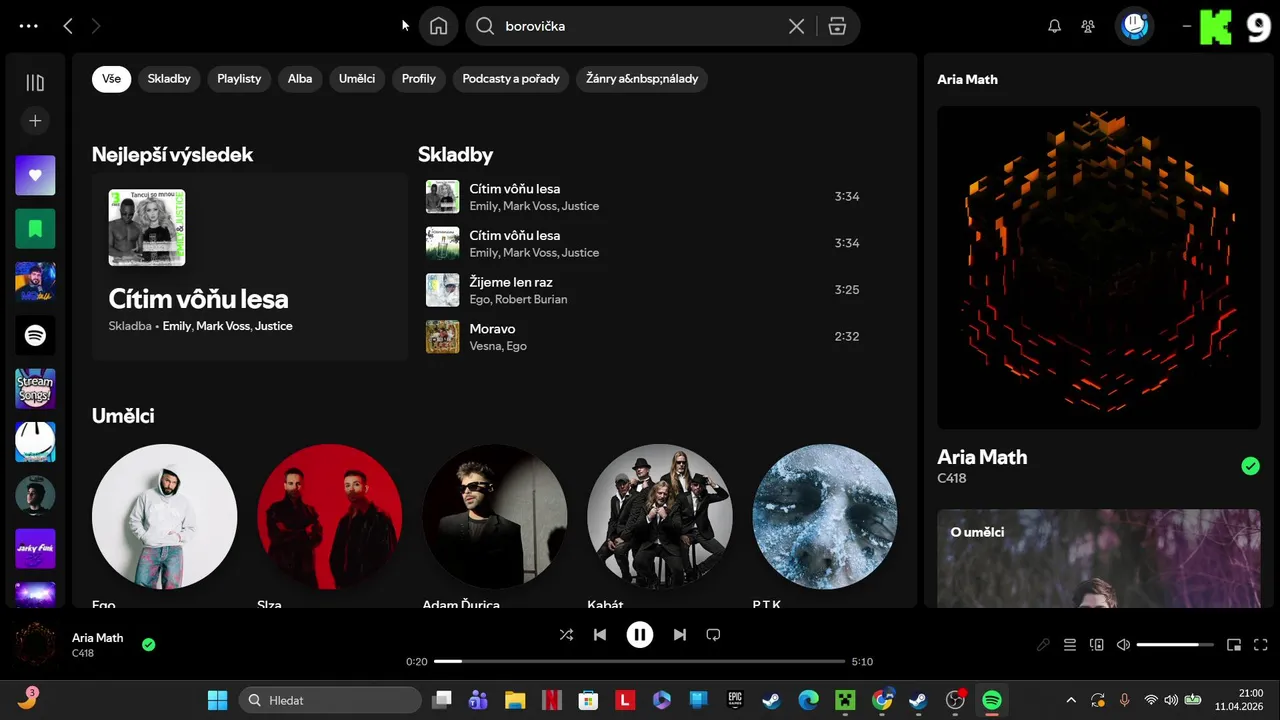The height and width of the screenshot is (720, 1280).
Task: Open Netflix from the taskbar
Action: [x=551, y=700]
